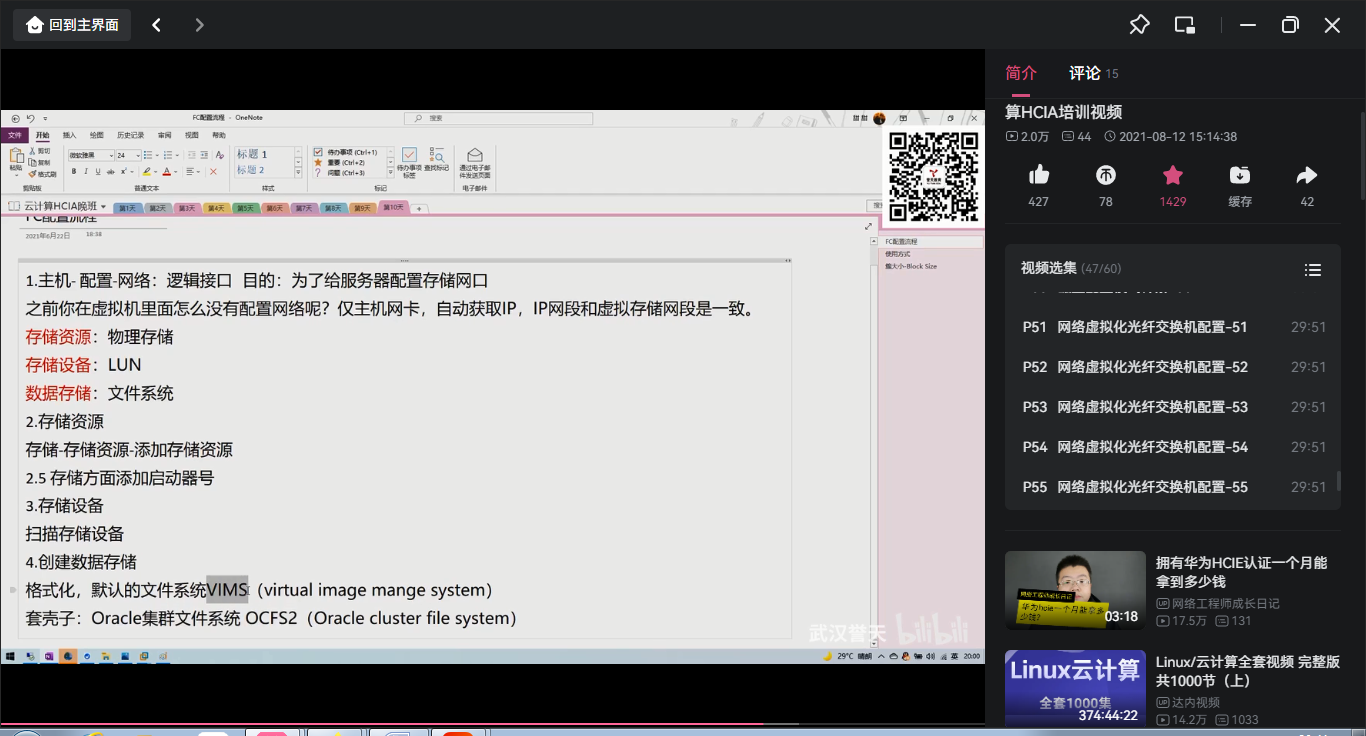Image resolution: width=1366 pixels, height=736 pixels.
Task: Return to main interface home button
Action: click(x=72, y=25)
